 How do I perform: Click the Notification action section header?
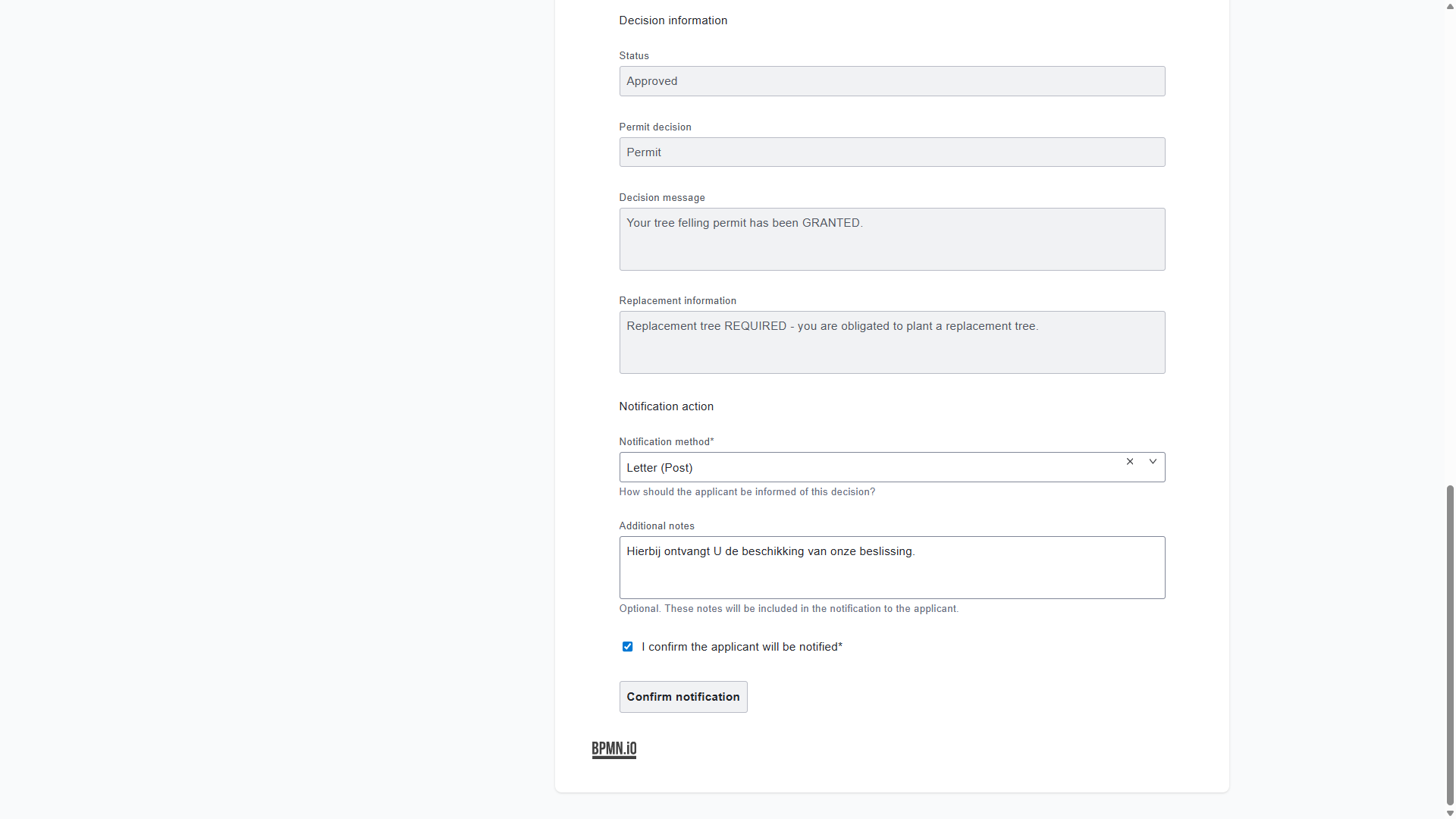[x=666, y=406]
